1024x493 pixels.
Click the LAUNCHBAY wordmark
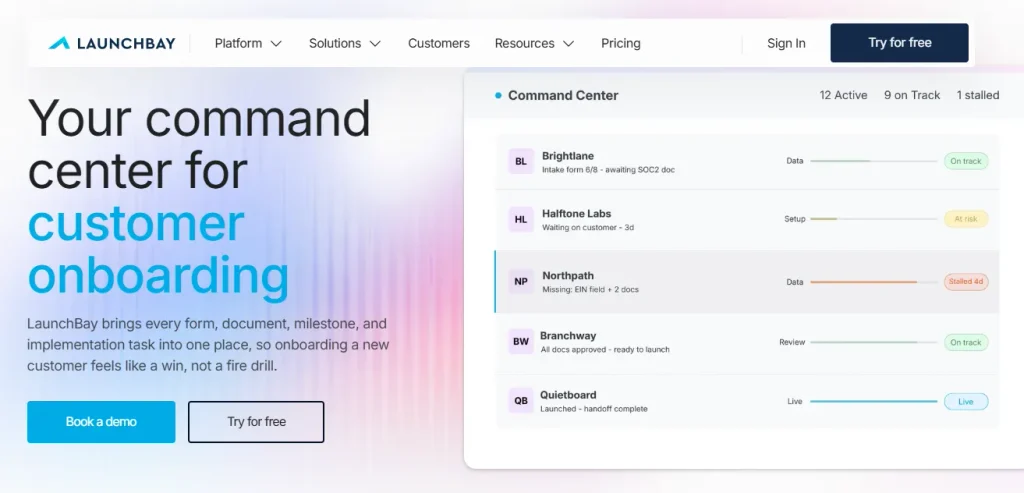coord(126,44)
